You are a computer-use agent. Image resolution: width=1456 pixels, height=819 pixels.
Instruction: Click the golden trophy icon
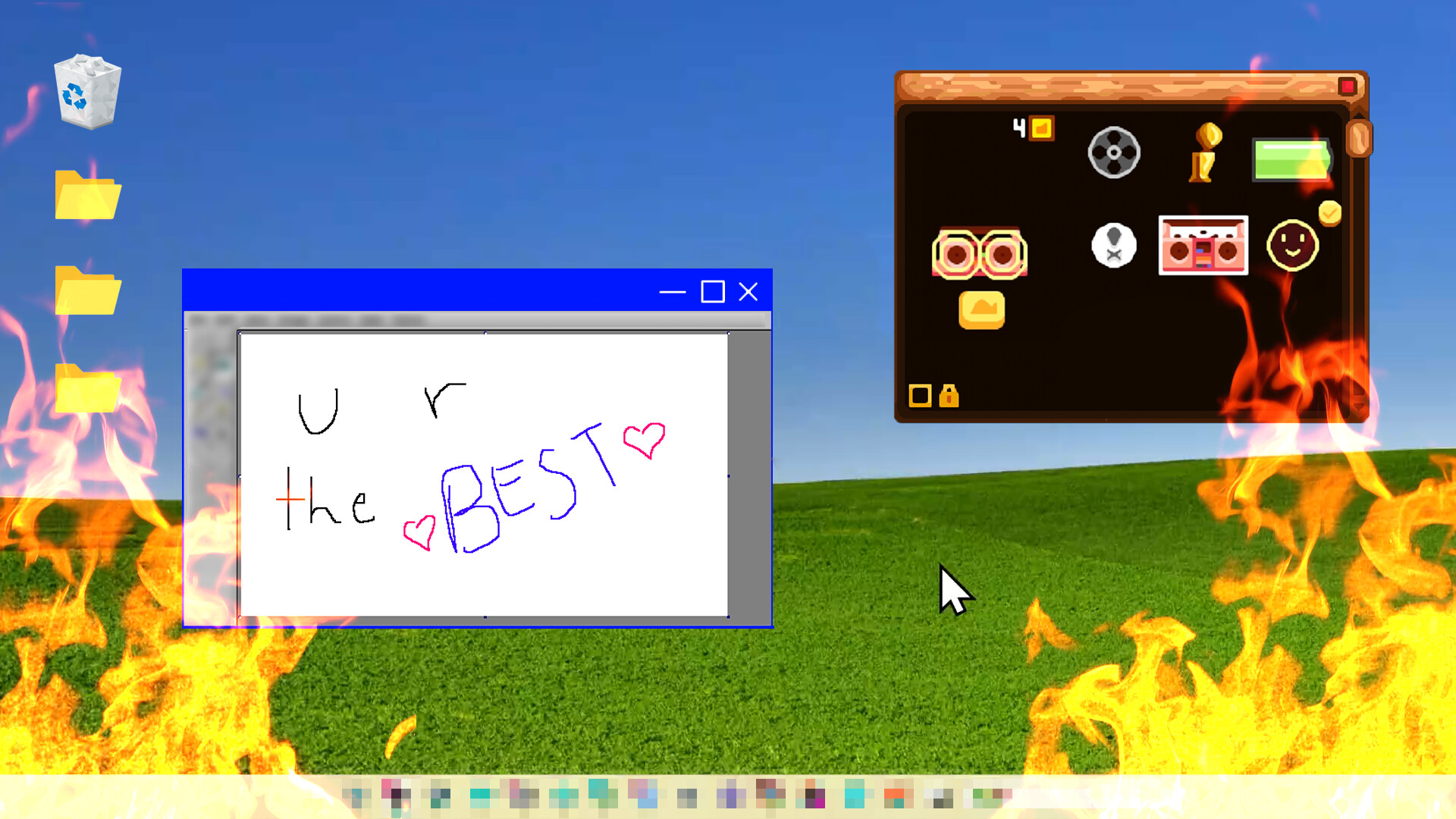[x=1205, y=152]
